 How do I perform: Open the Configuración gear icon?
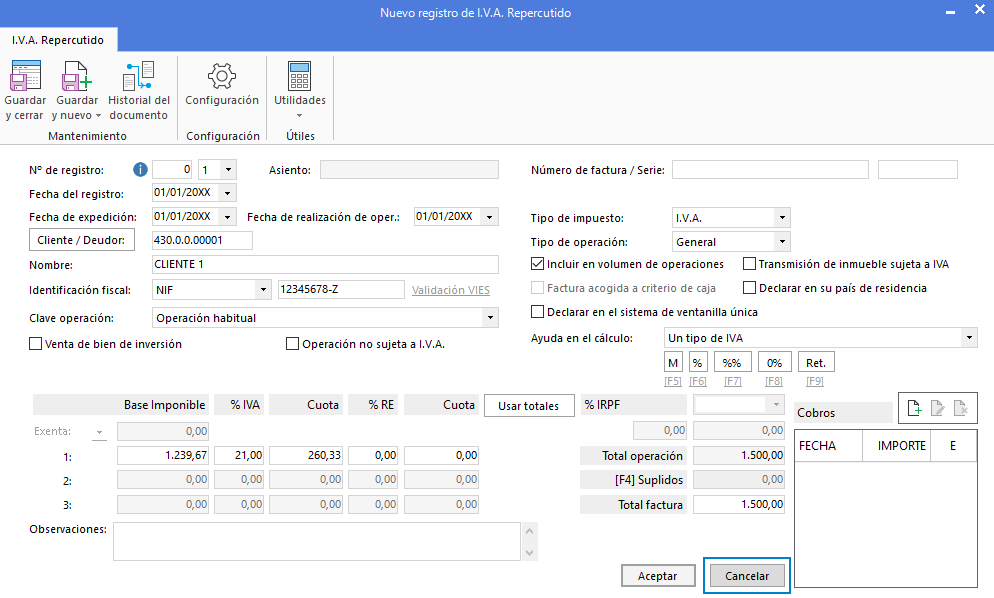222,76
